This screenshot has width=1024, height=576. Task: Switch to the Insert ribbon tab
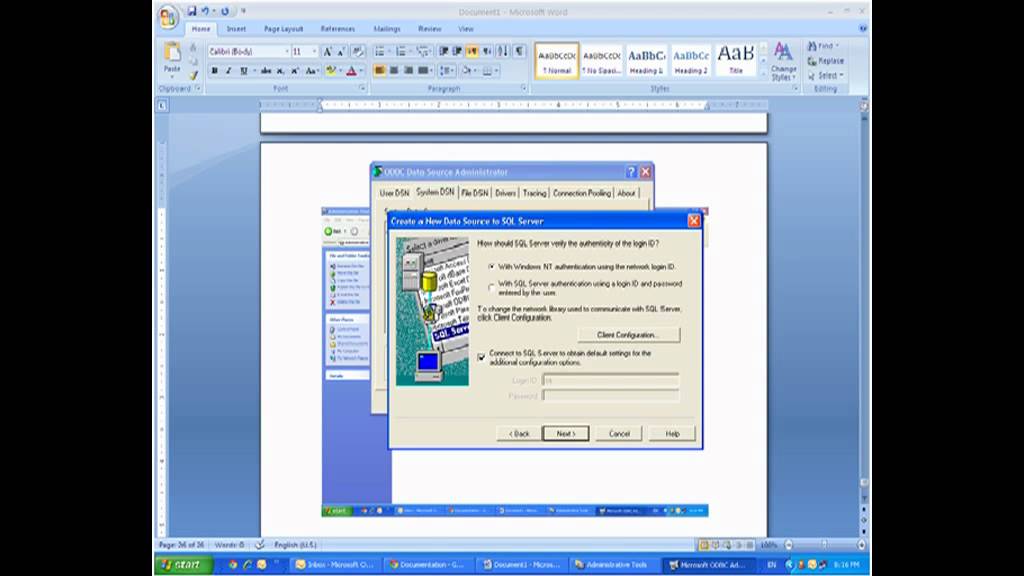[236, 29]
